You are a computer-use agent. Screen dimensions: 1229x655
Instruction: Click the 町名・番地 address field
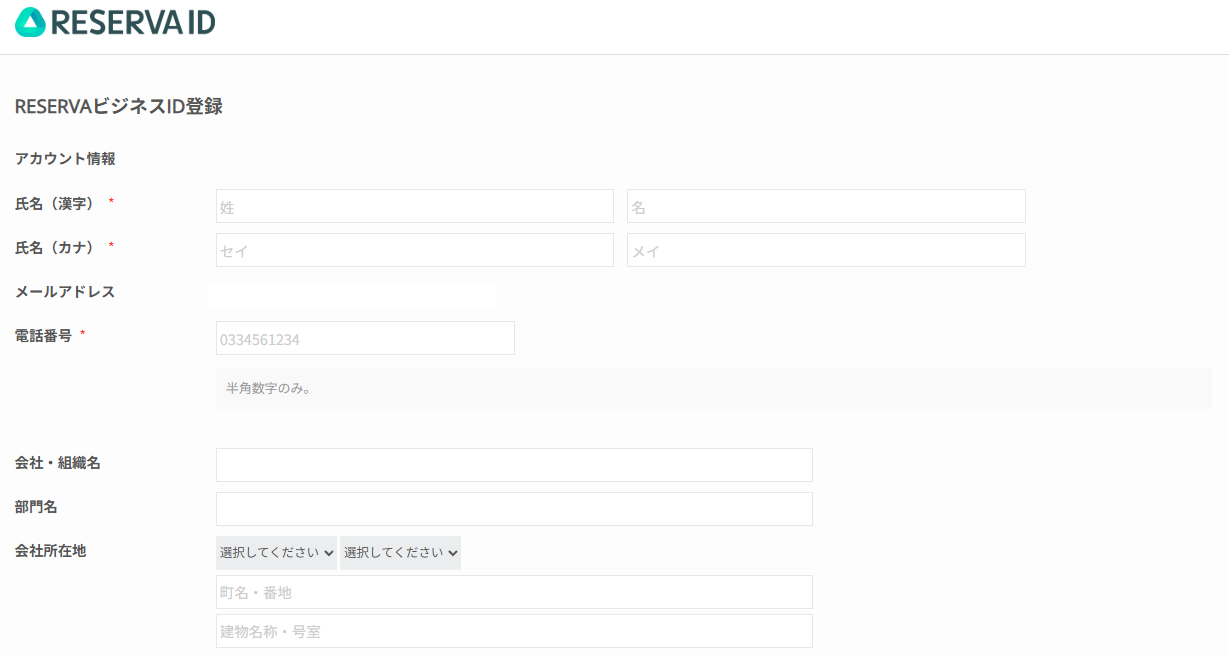coord(514,592)
